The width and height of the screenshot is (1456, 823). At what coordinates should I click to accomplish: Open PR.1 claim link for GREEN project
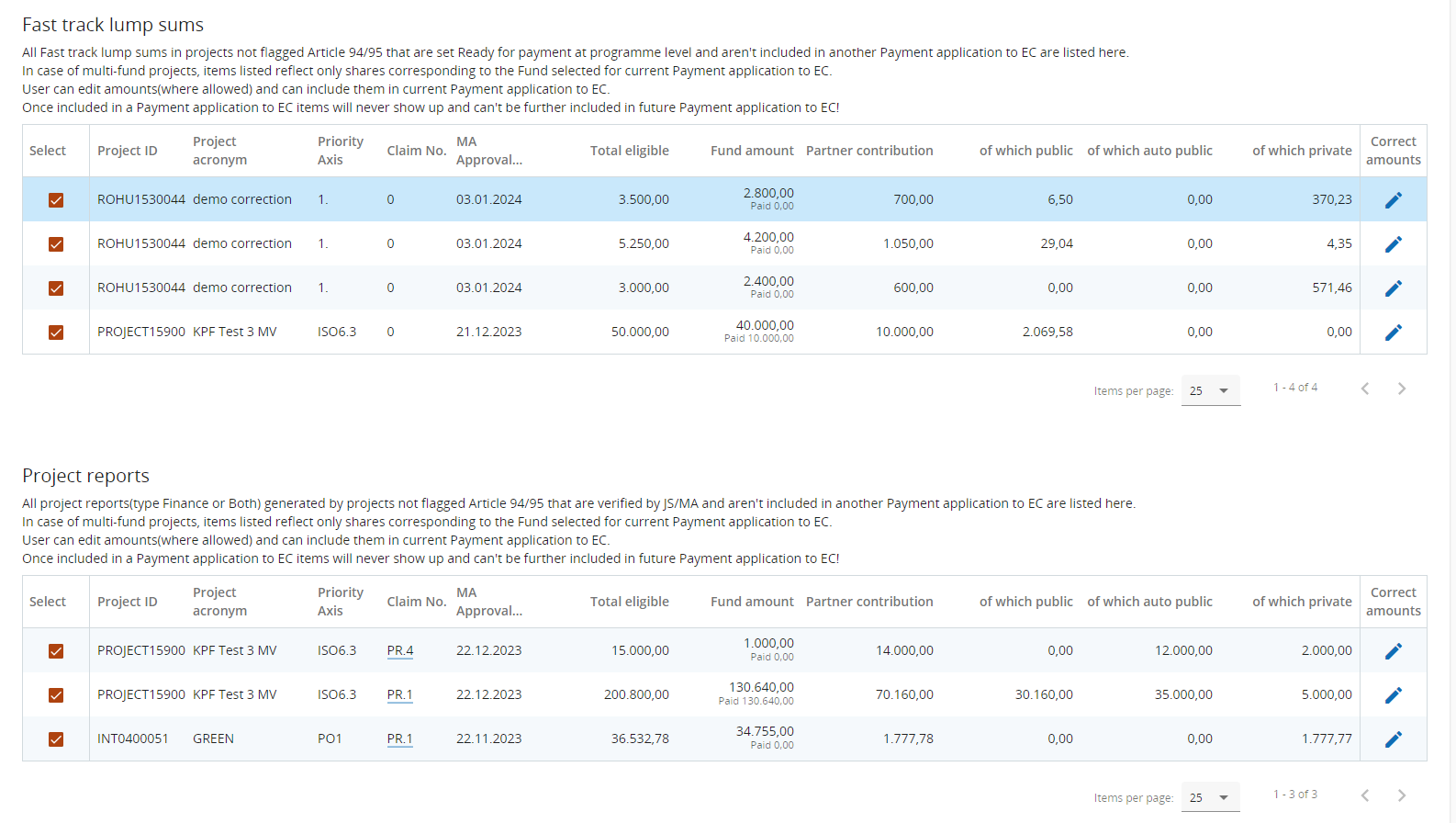[x=400, y=738]
